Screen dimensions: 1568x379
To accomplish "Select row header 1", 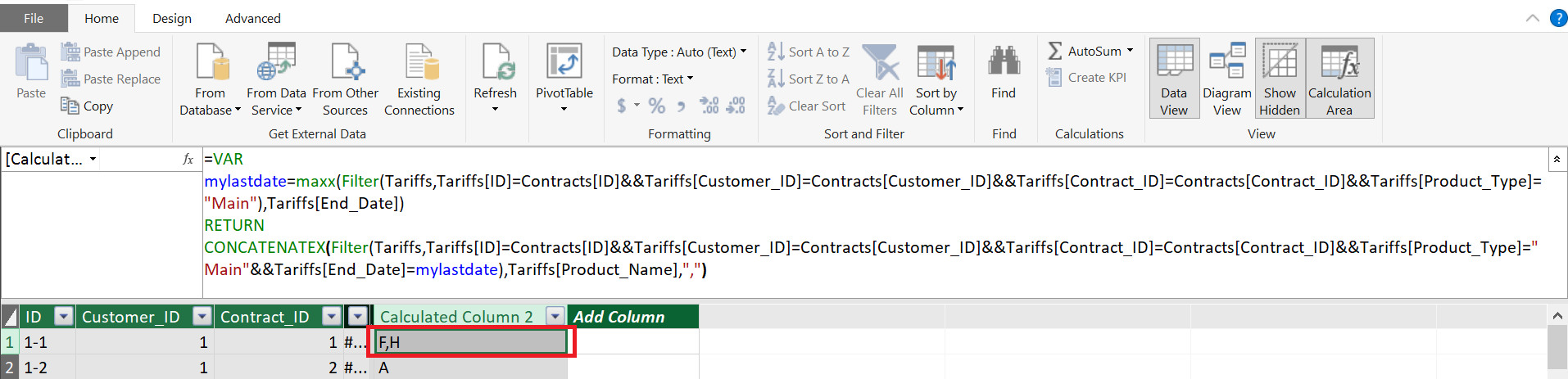I will [x=10, y=342].
